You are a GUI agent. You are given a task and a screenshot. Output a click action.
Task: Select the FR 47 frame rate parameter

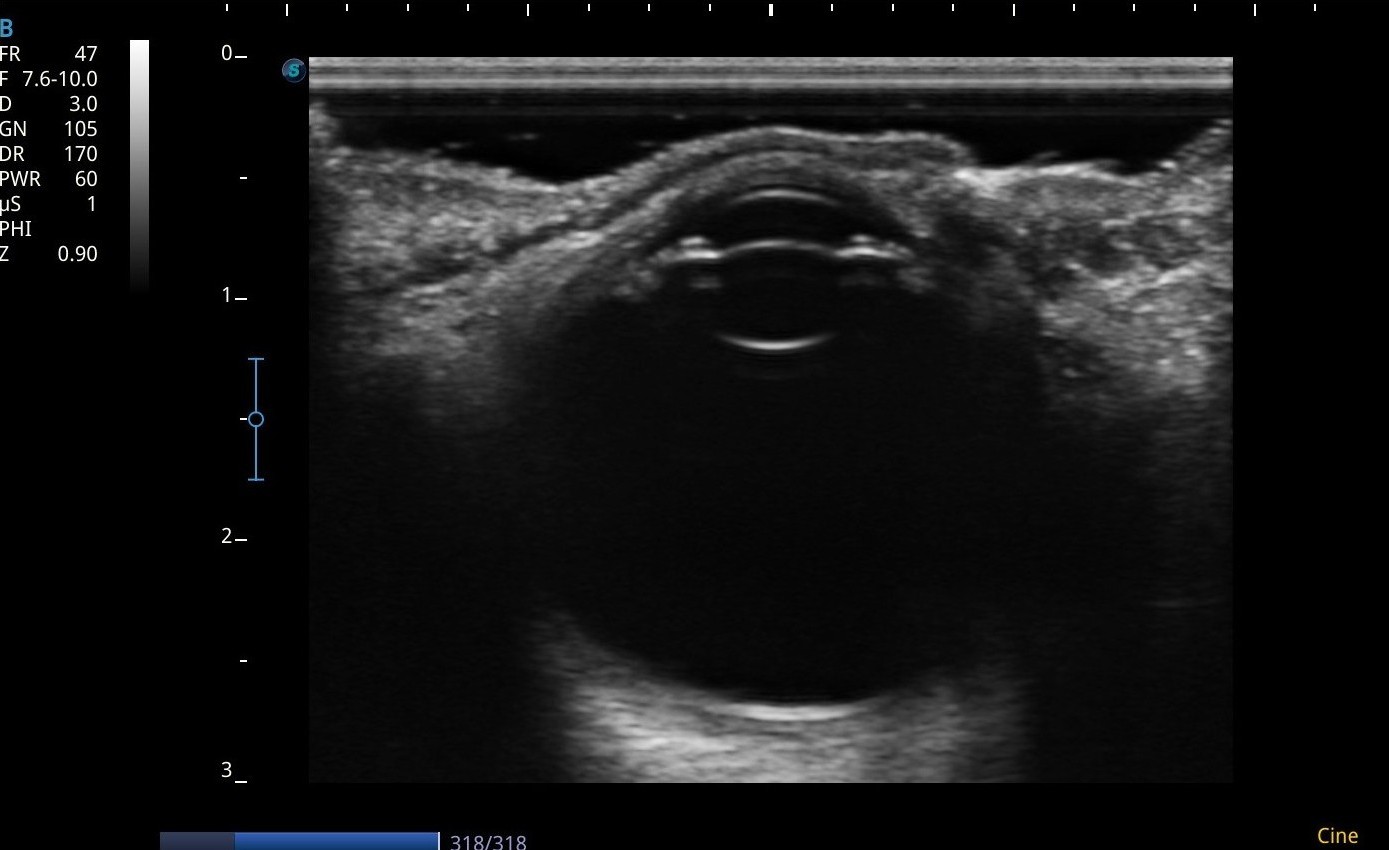point(49,54)
